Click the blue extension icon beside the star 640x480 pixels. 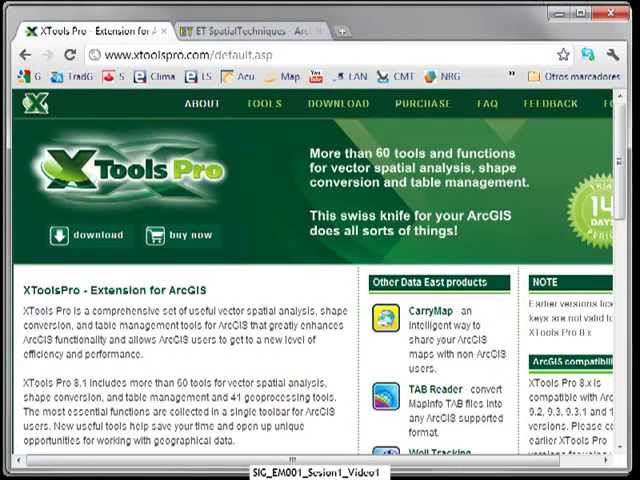(x=588, y=54)
